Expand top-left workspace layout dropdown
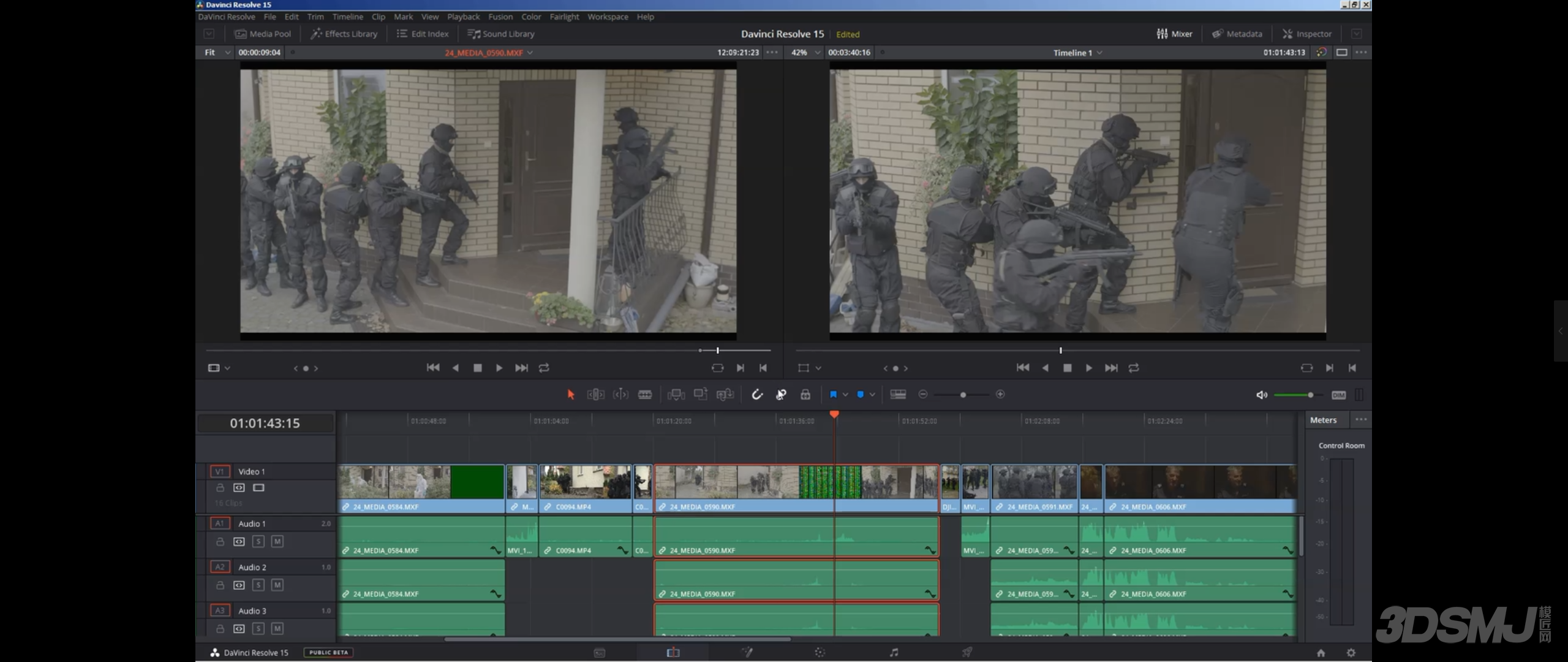 tap(209, 34)
